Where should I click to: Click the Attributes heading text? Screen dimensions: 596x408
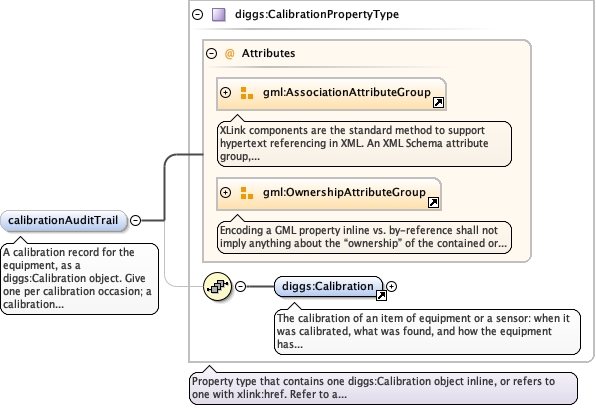point(268,53)
